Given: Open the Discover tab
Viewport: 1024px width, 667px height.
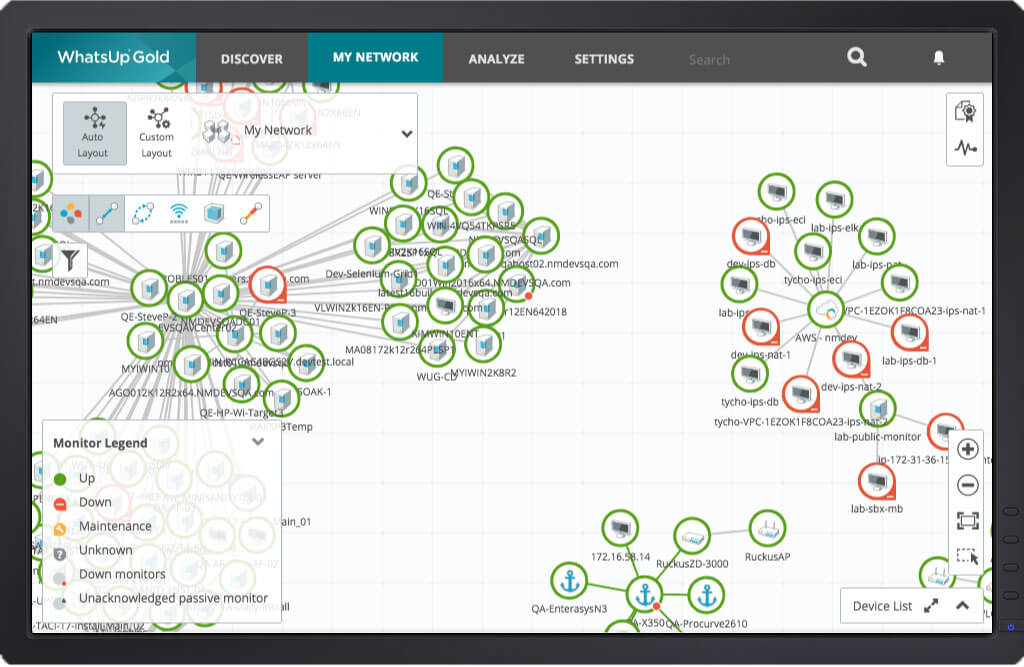Looking at the screenshot, I should (x=251, y=59).
